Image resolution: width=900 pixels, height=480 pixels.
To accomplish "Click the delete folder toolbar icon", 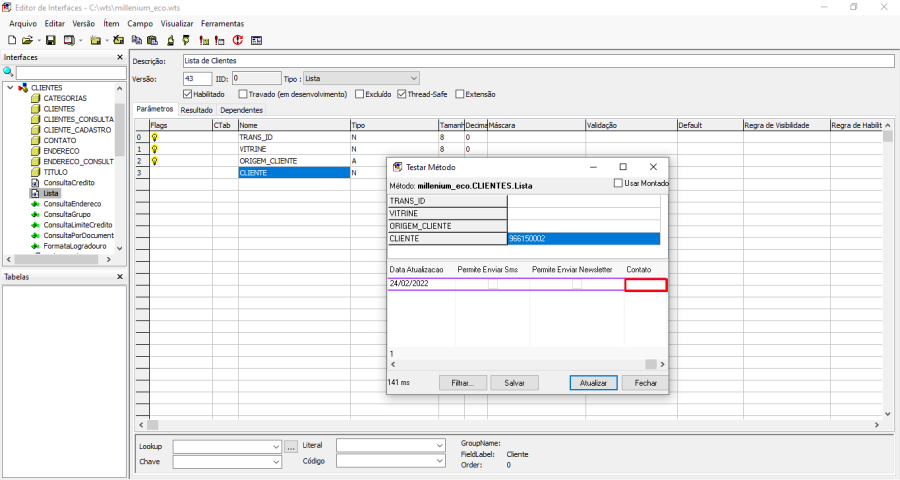I will (x=118, y=40).
